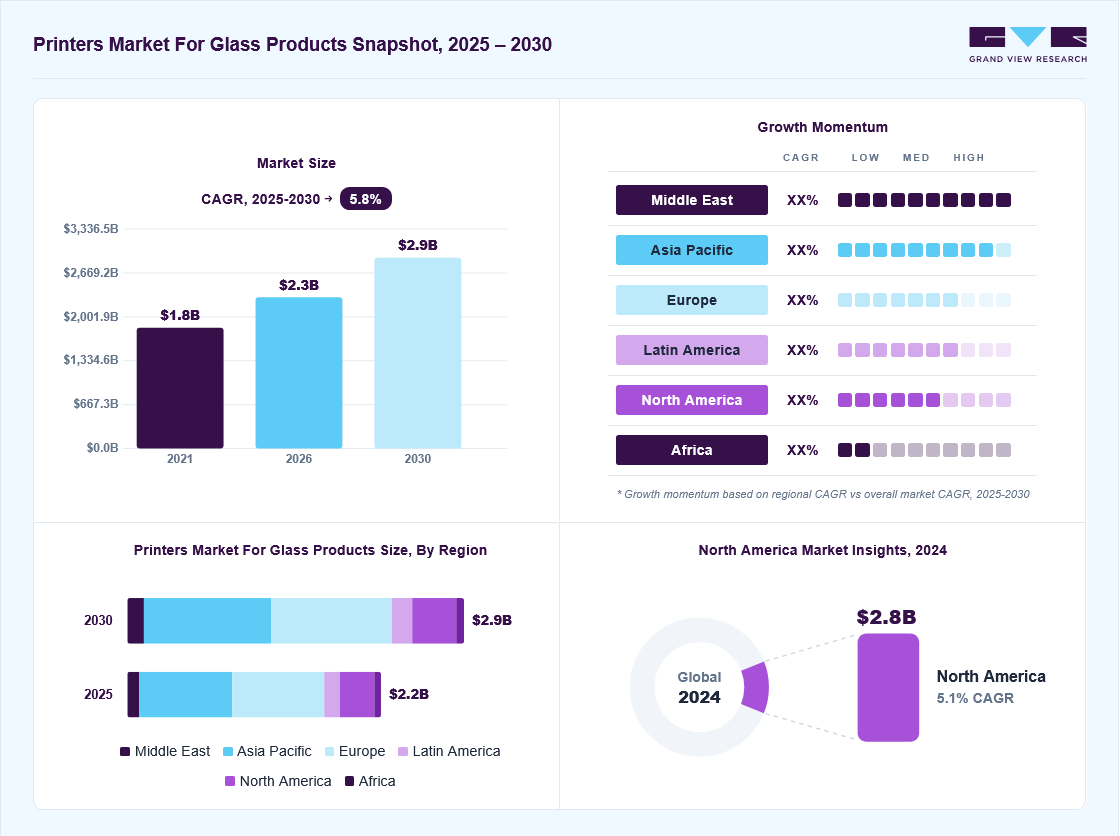Click the Africa region label
The height and width of the screenshot is (836, 1120).
pos(691,450)
